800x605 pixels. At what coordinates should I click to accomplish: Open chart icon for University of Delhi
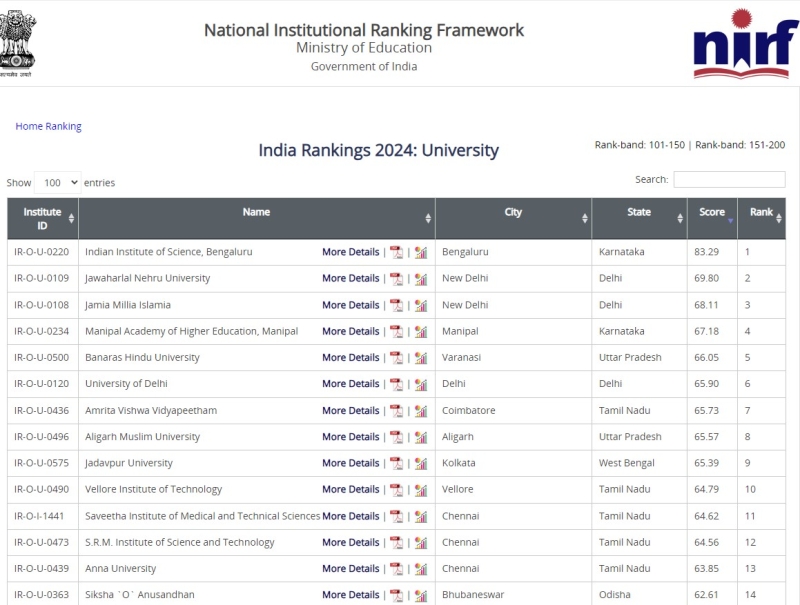pyautogui.click(x=421, y=384)
